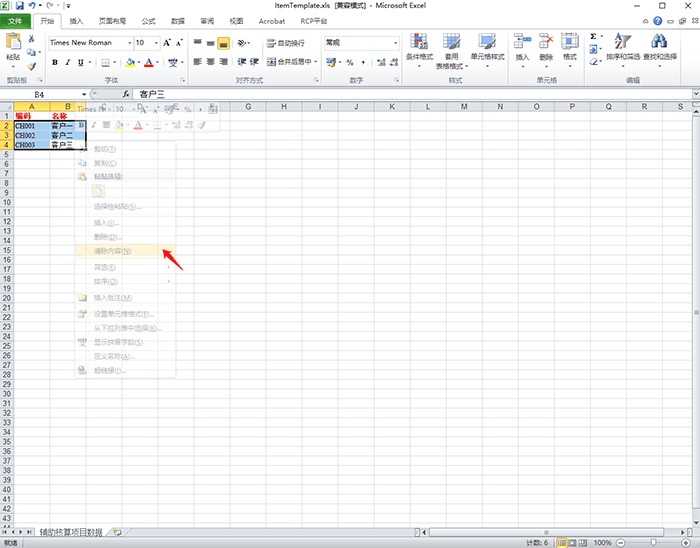Toggle center text alignment
Image resolution: width=700 pixels, height=548 pixels.
(x=211, y=62)
